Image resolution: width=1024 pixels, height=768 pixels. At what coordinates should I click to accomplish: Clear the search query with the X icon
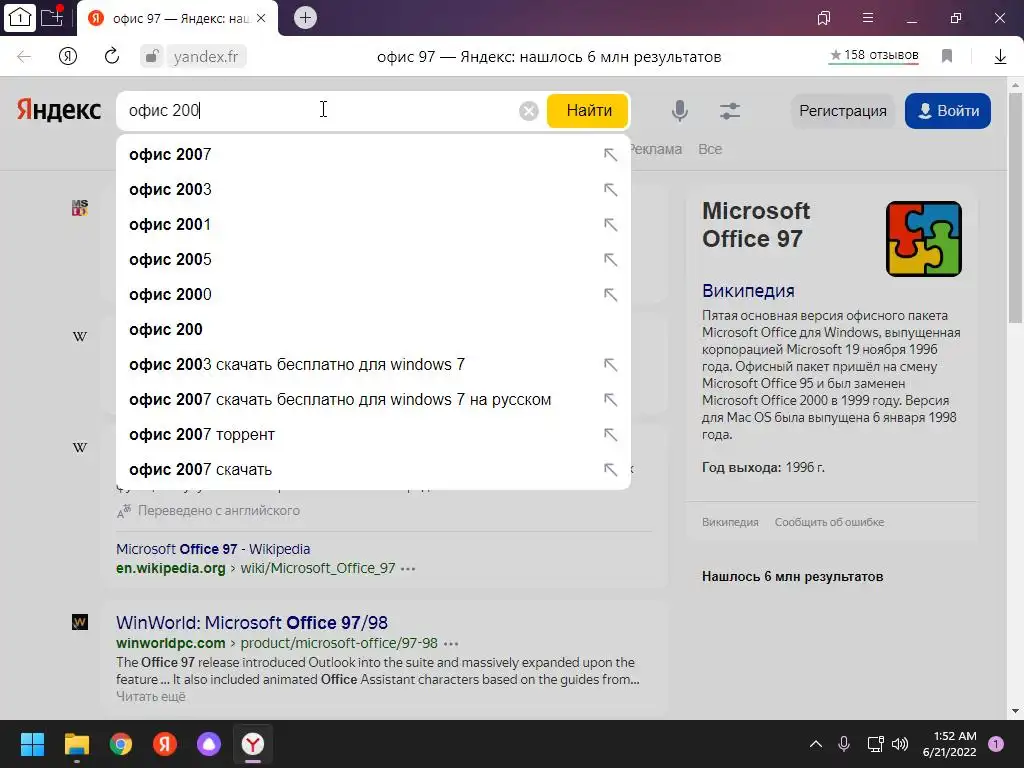coord(529,111)
